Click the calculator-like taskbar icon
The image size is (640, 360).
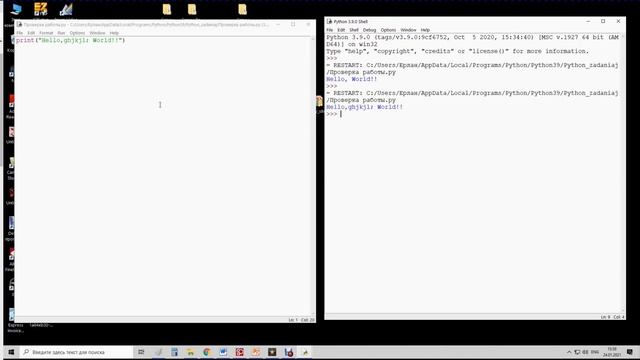174,352
